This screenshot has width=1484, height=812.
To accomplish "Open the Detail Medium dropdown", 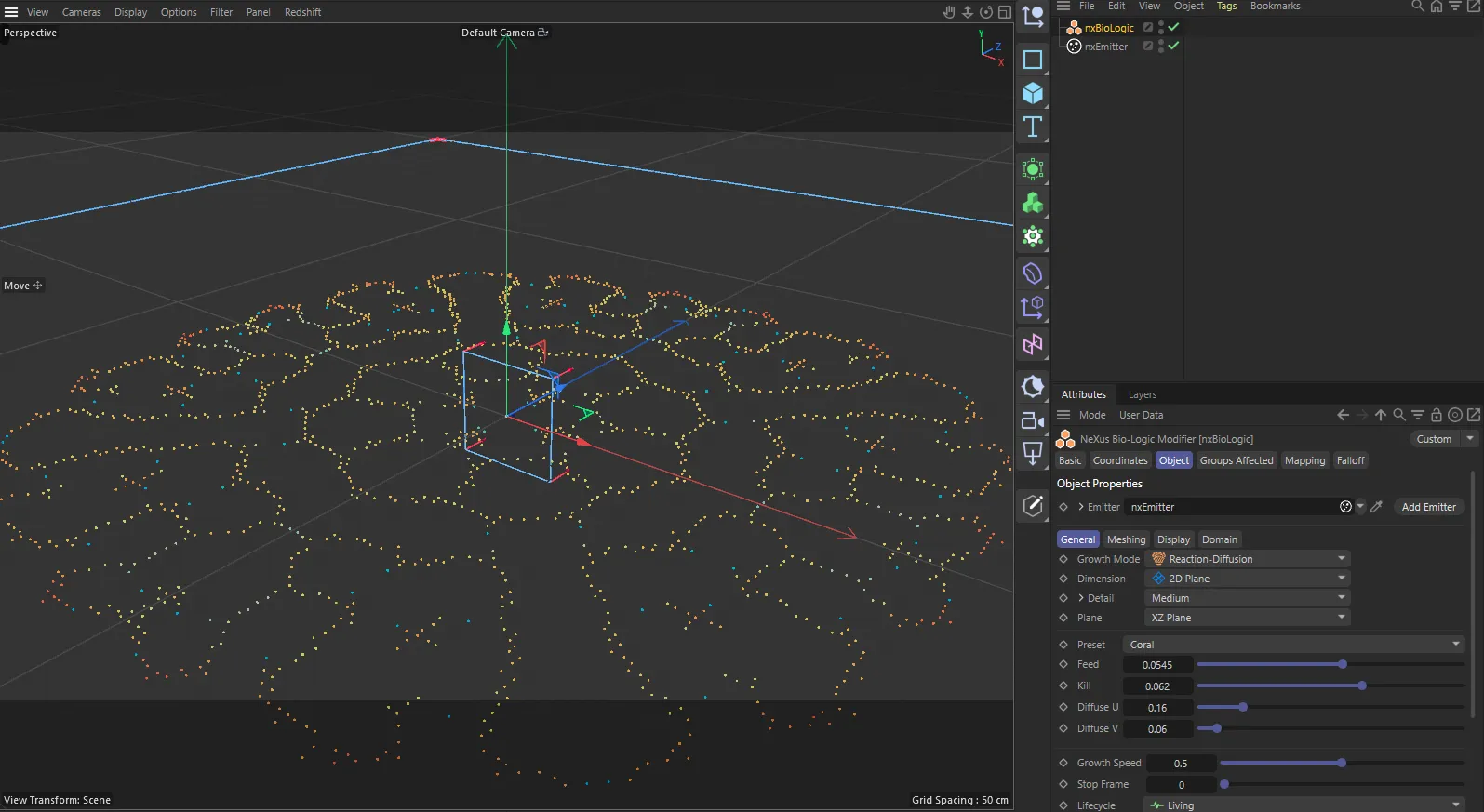I will click(1248, 598).
